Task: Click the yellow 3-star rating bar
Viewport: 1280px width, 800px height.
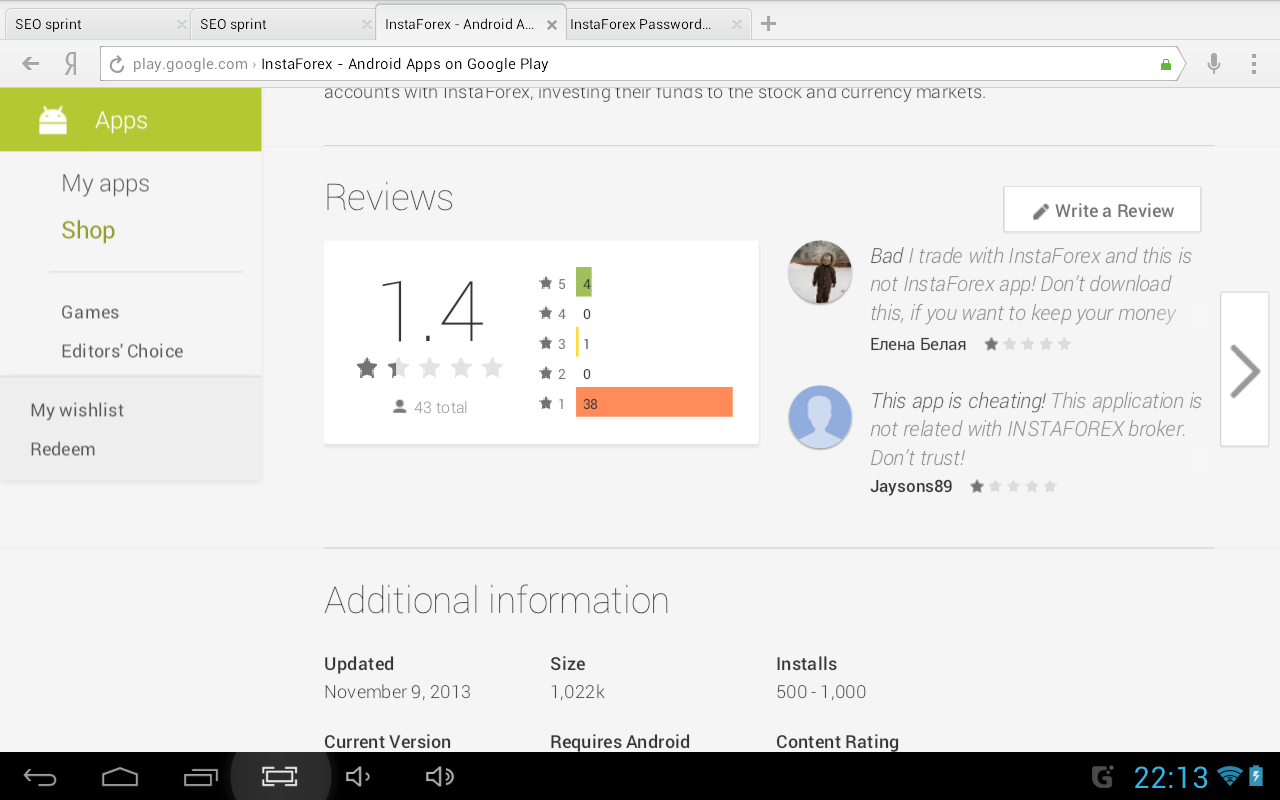Action: click(578, 343)
